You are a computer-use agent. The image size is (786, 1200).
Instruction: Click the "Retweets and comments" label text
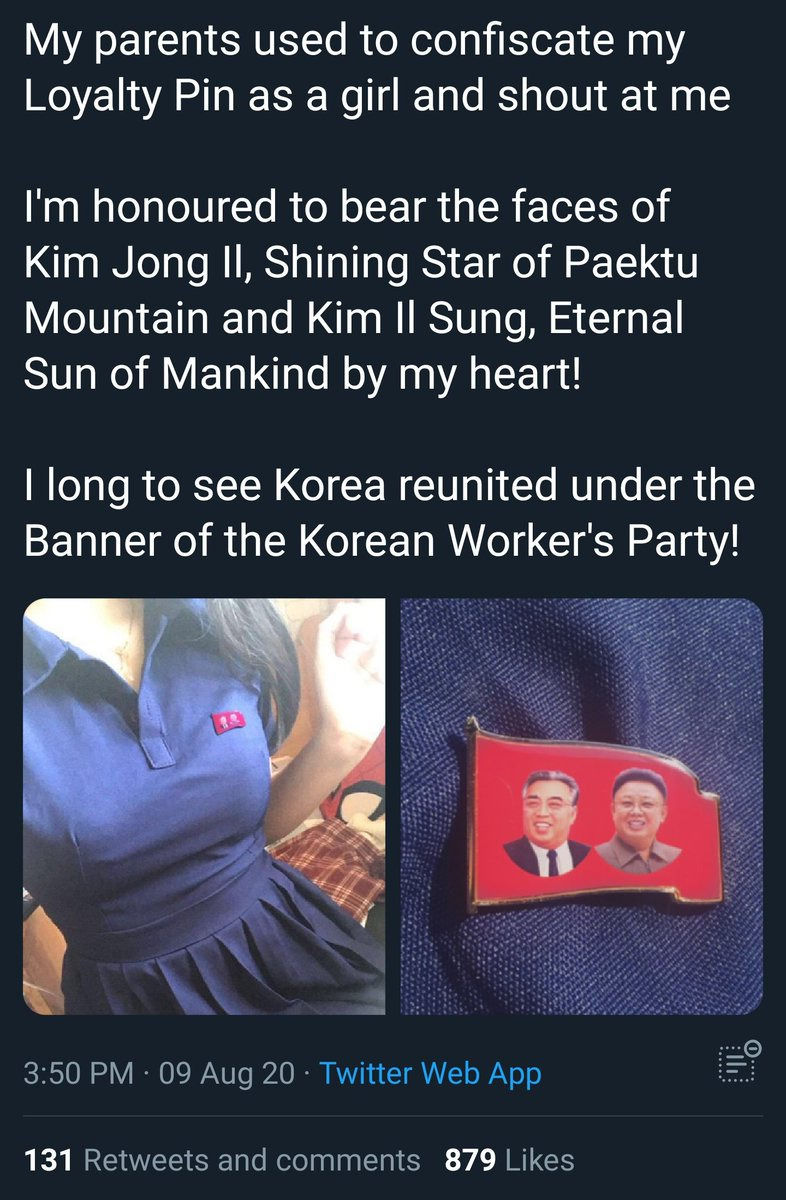tap(252, 1160)
